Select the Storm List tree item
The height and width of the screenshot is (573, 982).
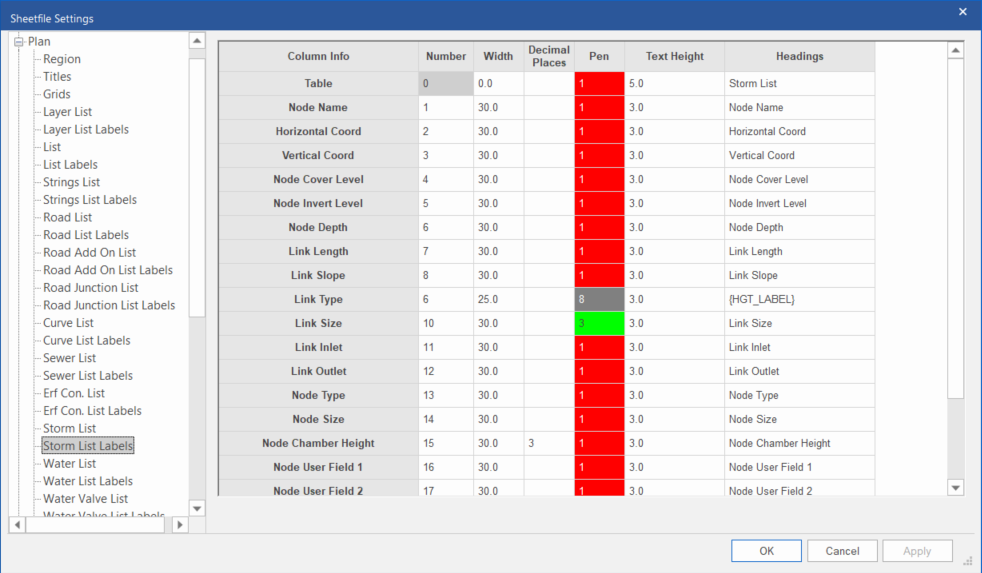pyautogui.click(x=69, y=428)
